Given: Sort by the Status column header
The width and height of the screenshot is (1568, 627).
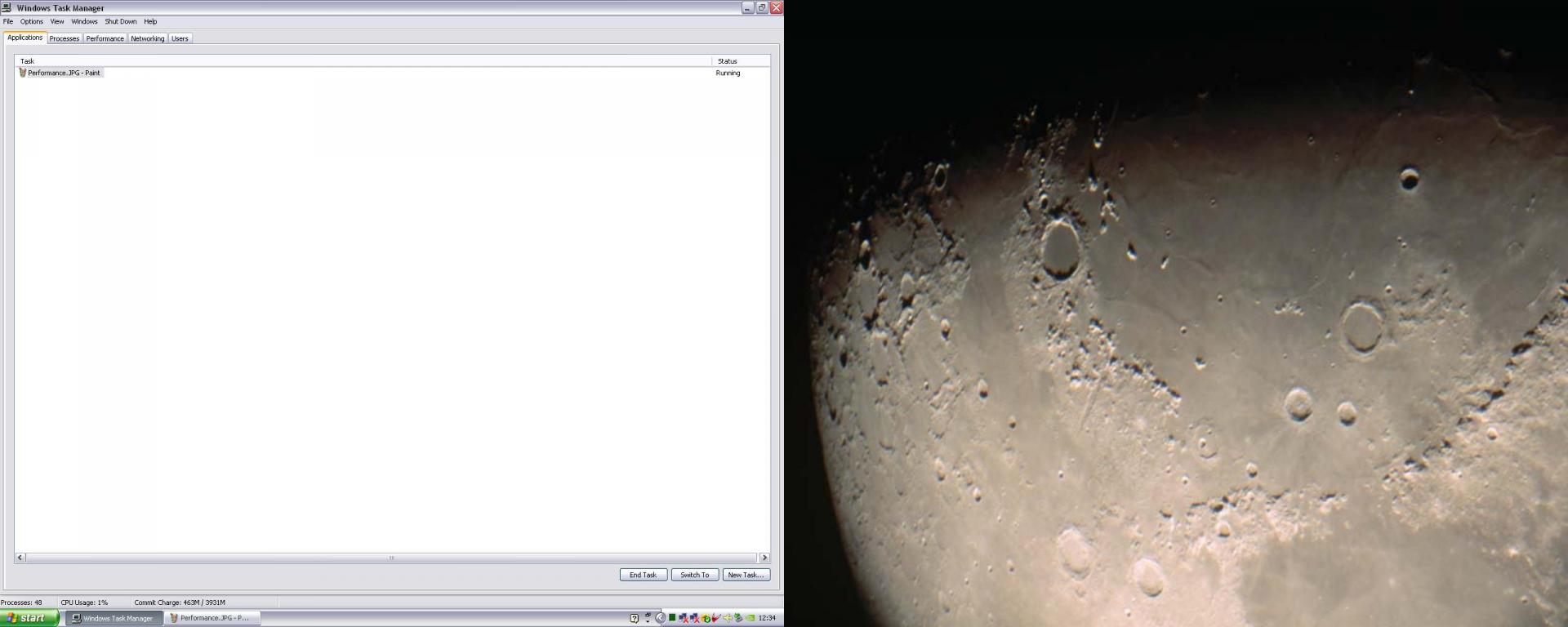Looking at the screenshot, I should pos(741,61).
